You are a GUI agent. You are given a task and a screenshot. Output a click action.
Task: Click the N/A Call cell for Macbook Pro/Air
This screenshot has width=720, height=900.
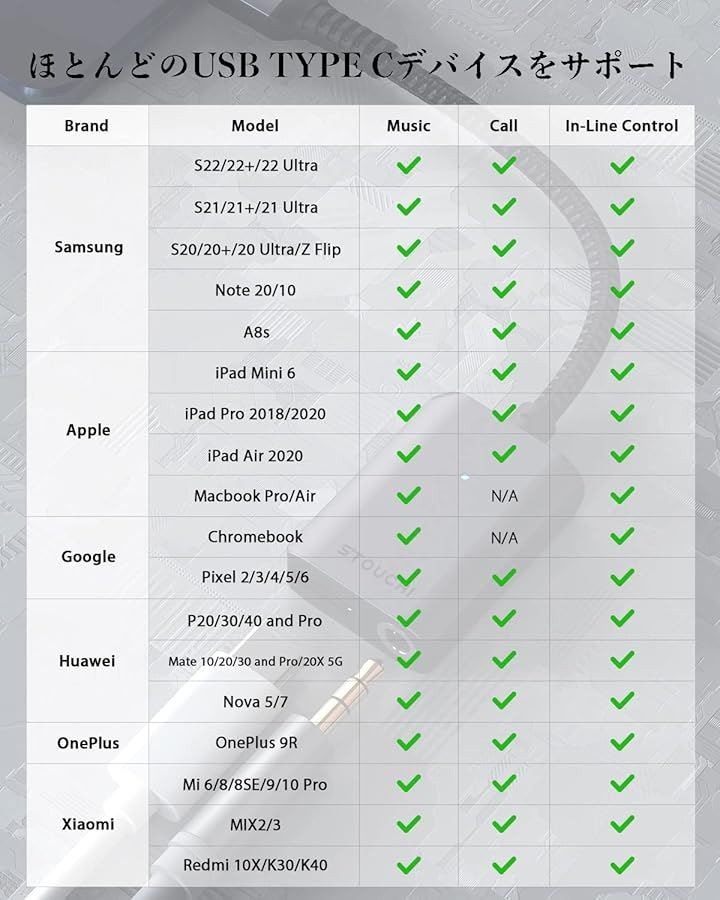504,496
